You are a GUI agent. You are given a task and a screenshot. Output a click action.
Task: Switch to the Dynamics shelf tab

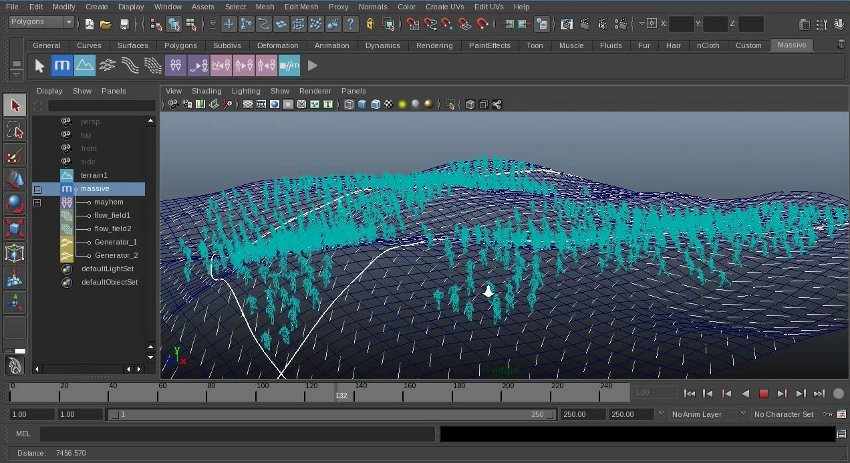click(x=382, y=45)
